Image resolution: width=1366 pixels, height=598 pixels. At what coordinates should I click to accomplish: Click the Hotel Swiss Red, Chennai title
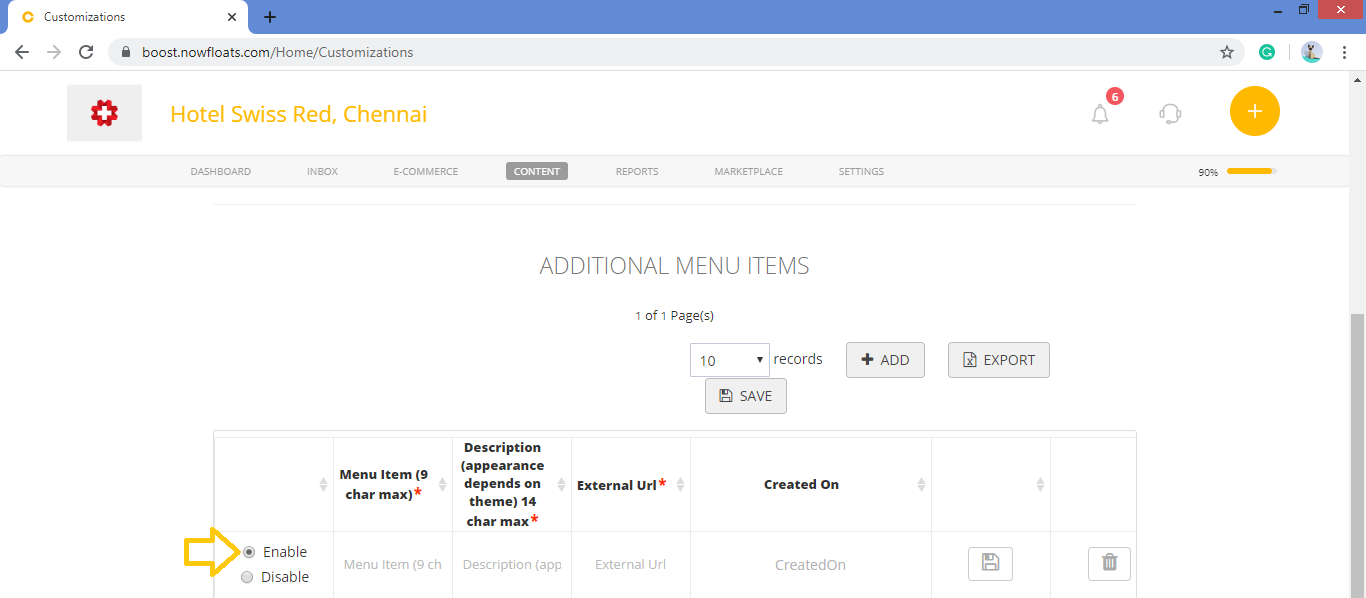tap(299, 114)
